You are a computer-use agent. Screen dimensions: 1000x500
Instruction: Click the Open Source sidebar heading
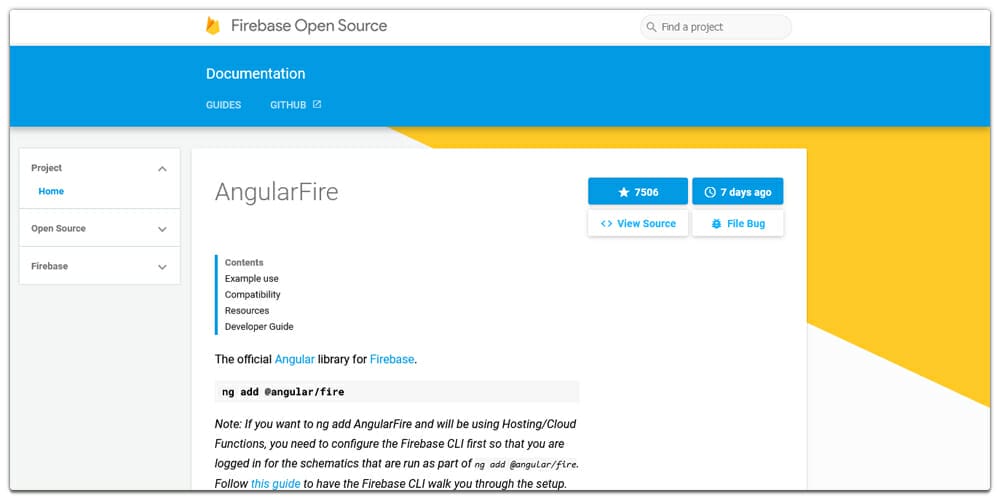[x=58, y=228]
